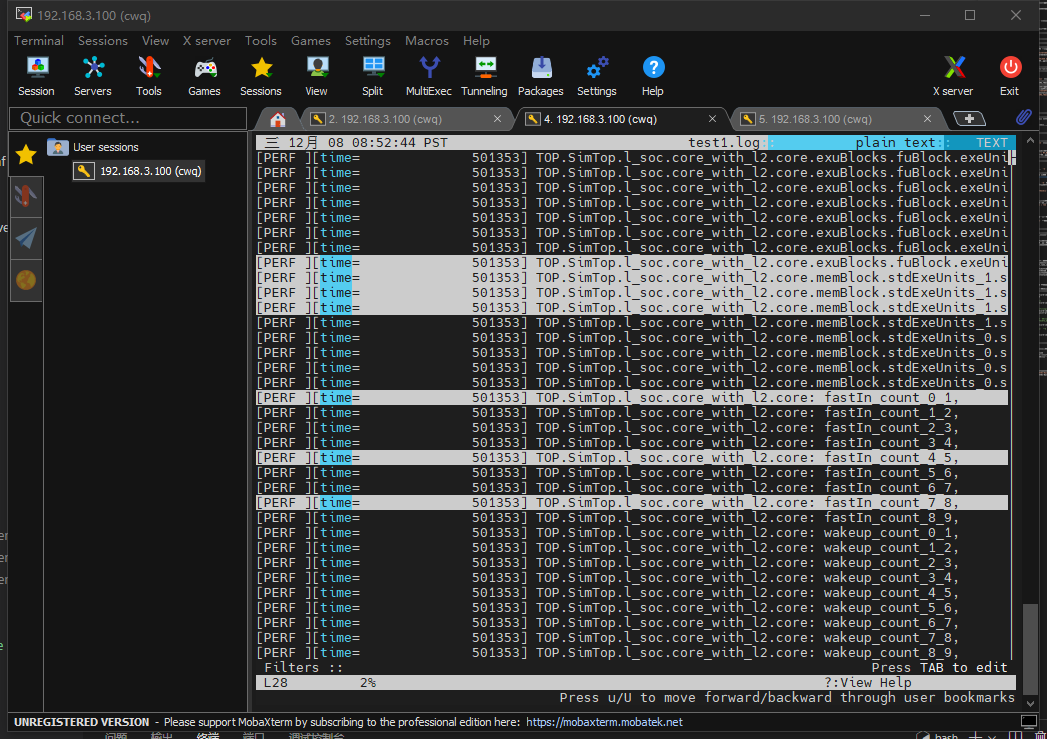Screen dimensions: 1047x739
Task: Click the red Exit power icon
Action: click(1010, 77)
